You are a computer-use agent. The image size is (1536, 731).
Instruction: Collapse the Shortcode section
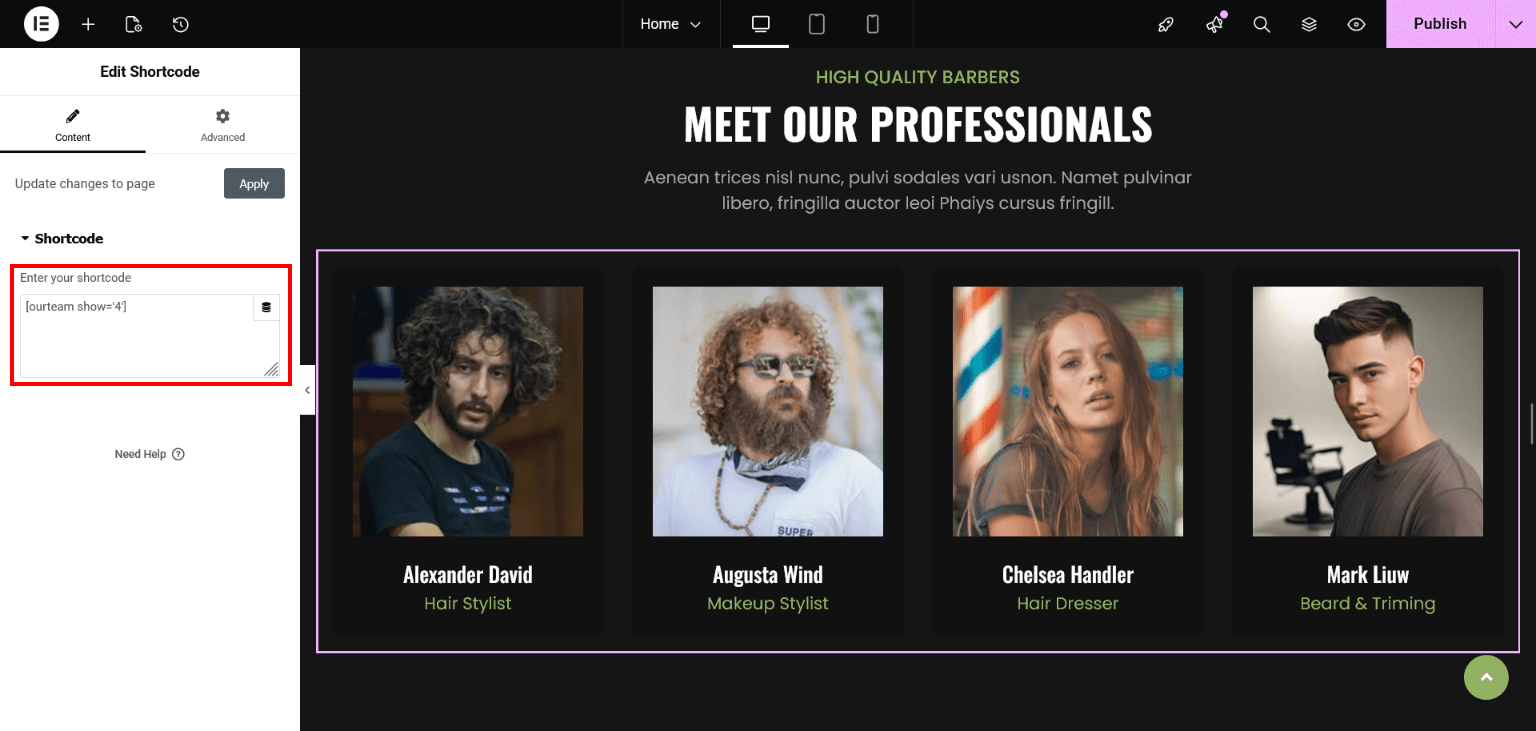pyautogui.click(x=62, y=239)
